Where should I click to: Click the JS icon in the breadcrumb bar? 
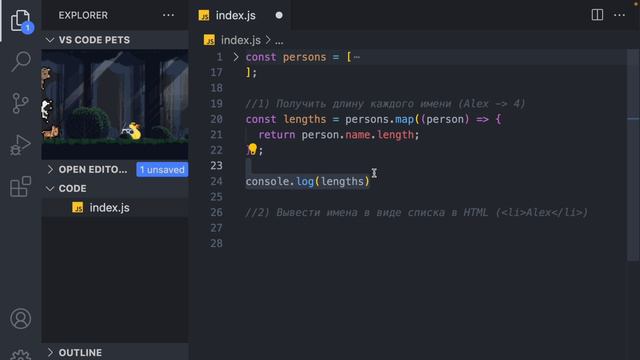[209, 40]
